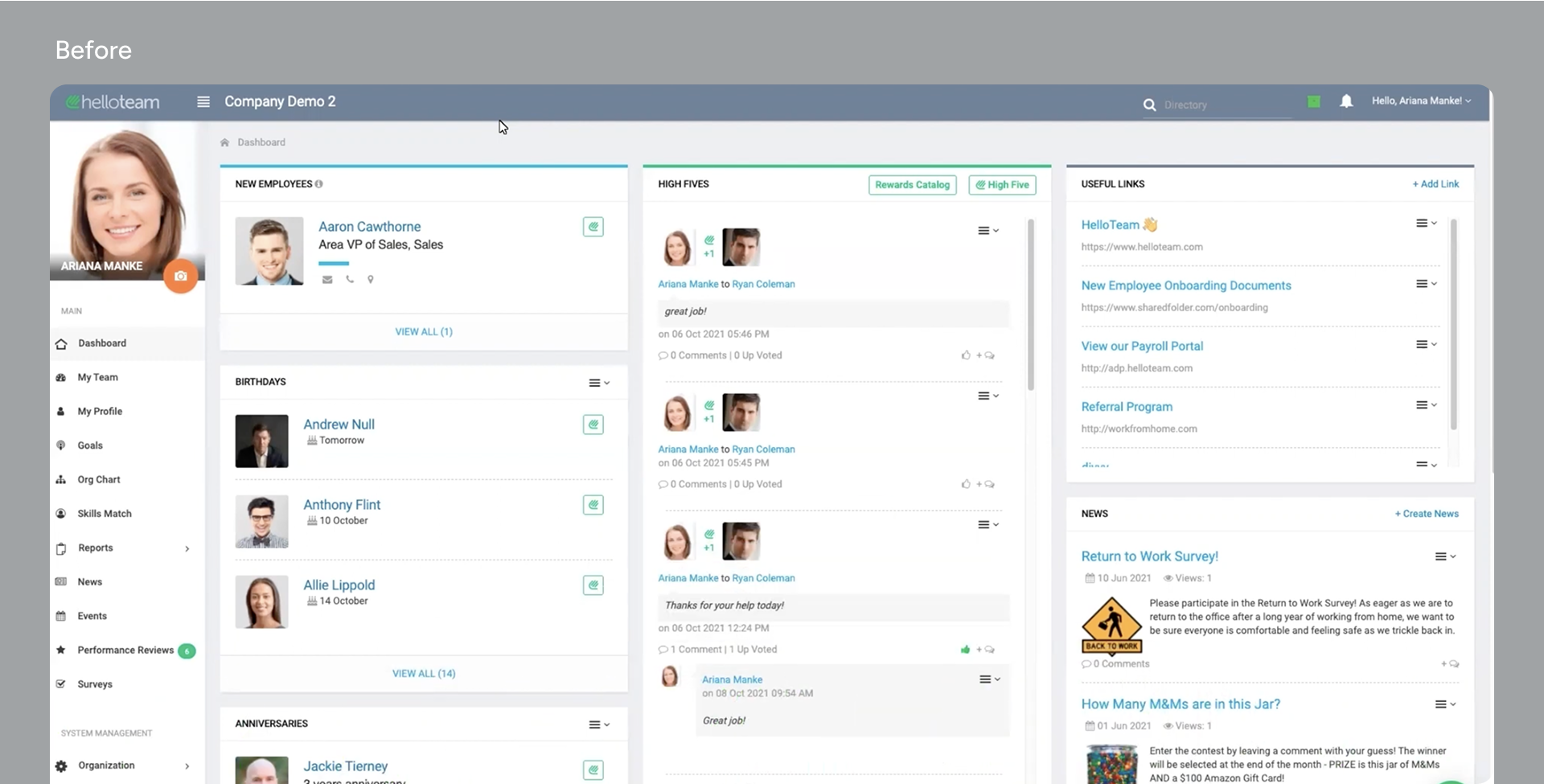This screenshot has height=784, width=1544.
Task: Email Aaron Cawthorne envelope icon
Action: (x=327, y=280)
